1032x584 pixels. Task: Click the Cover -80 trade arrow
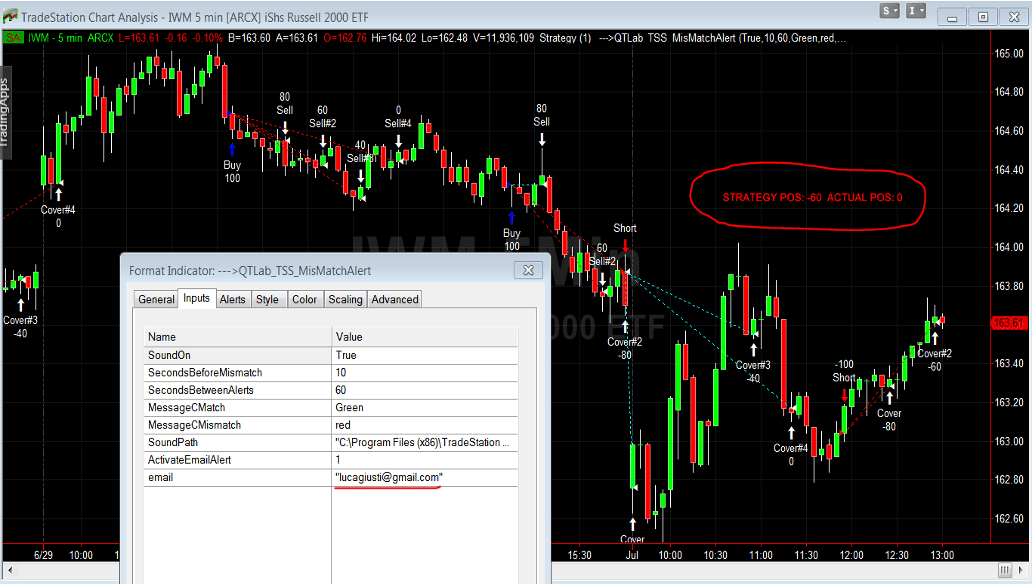point(889,398)
